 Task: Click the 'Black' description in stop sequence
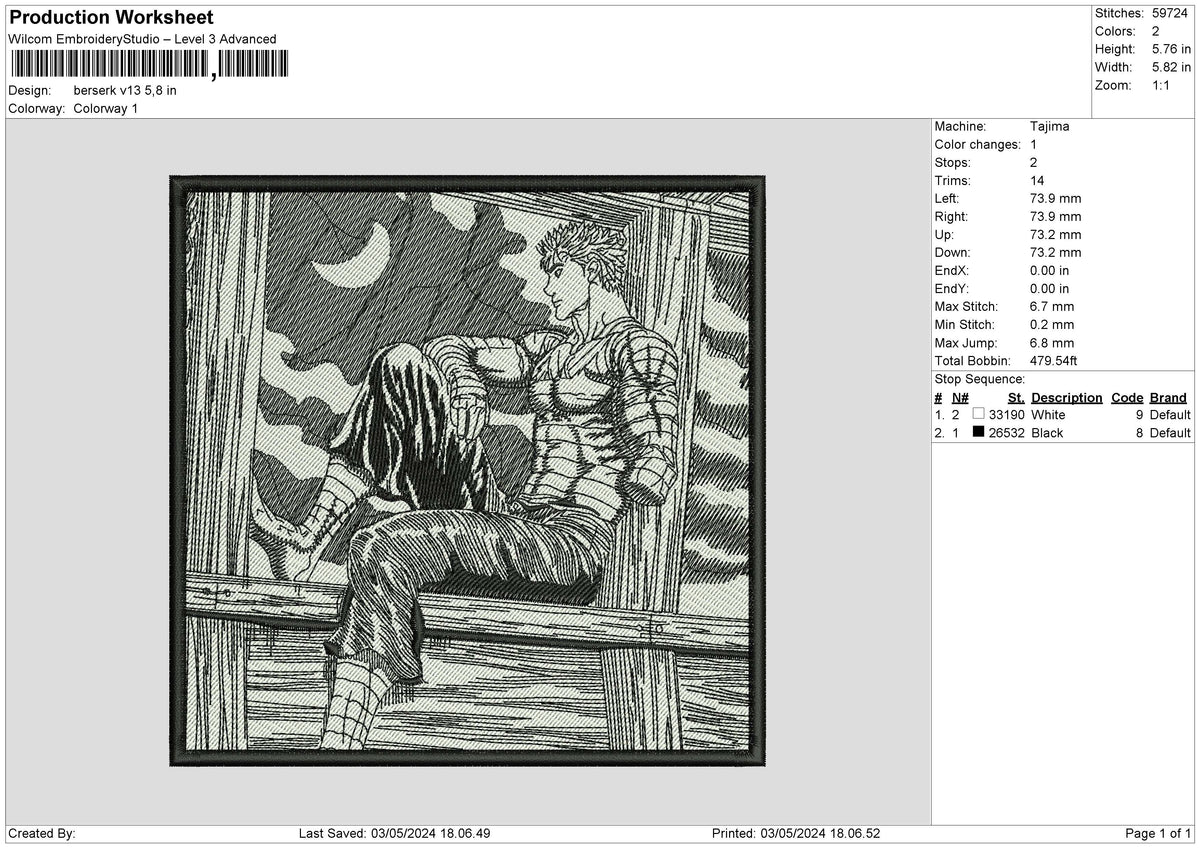pyautogui.click(x=1047, y=432)
